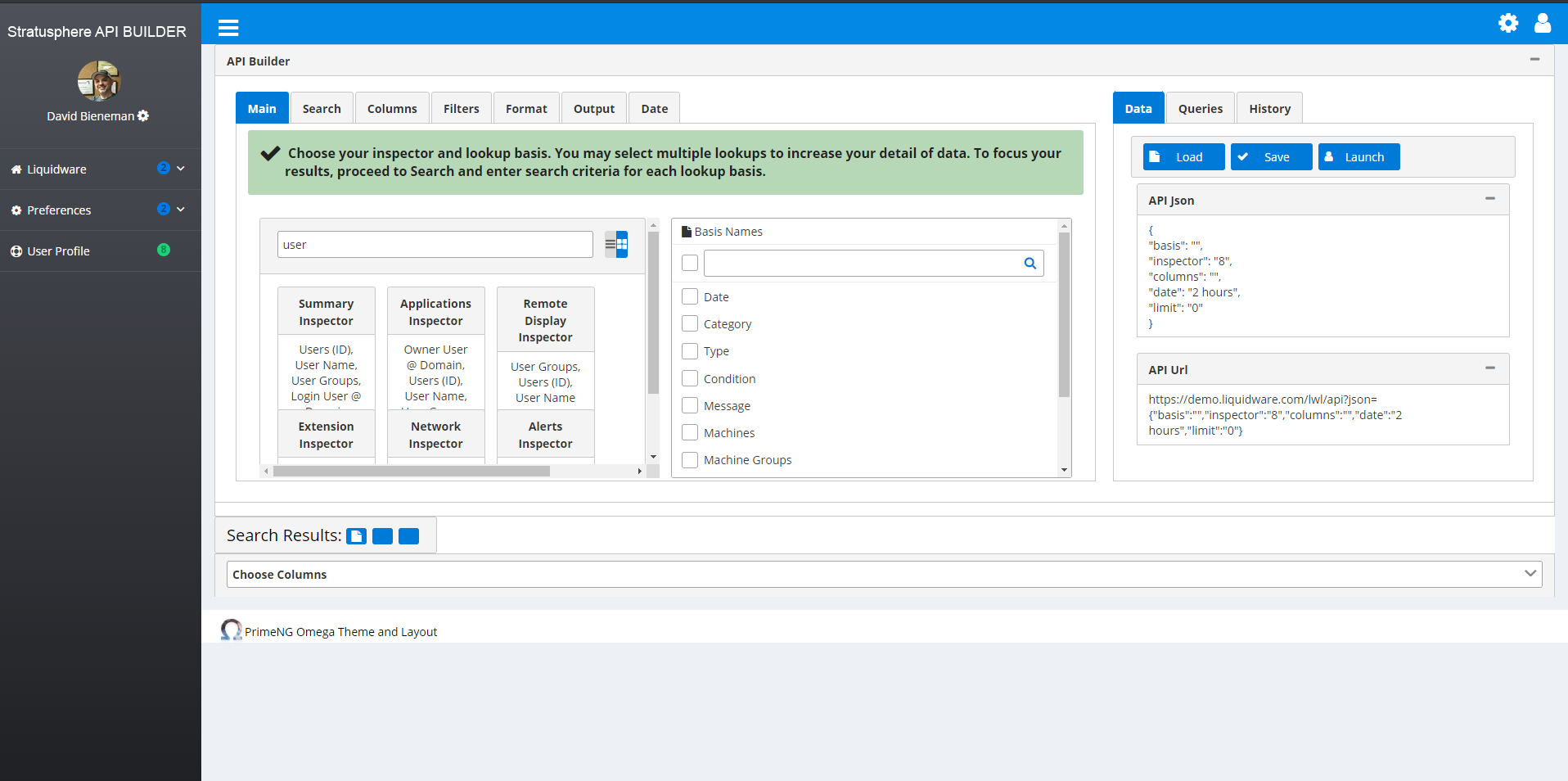Select the Alerts Inspector card

(x=546, y=436)
